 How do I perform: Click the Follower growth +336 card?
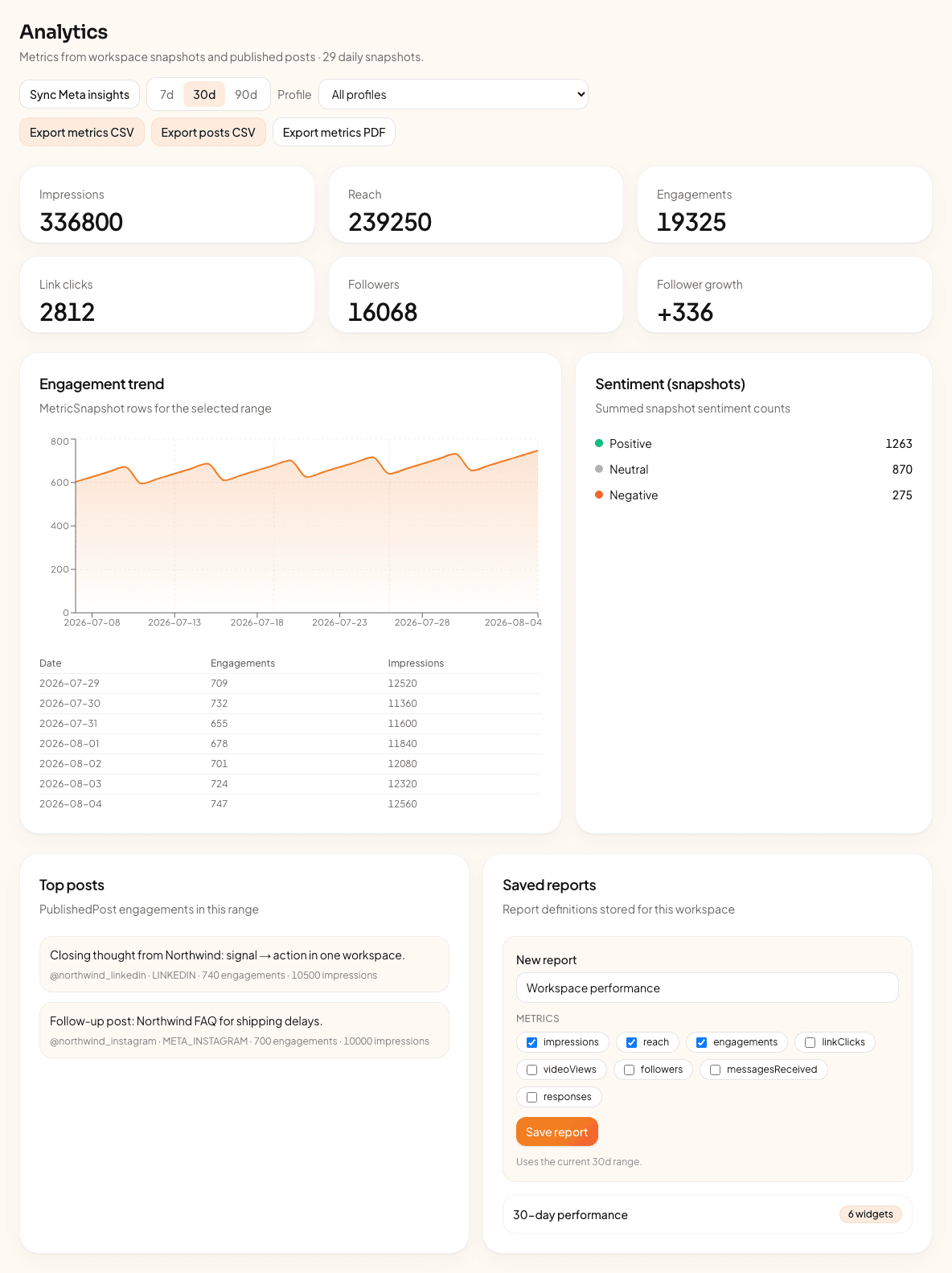pos(785,294)
